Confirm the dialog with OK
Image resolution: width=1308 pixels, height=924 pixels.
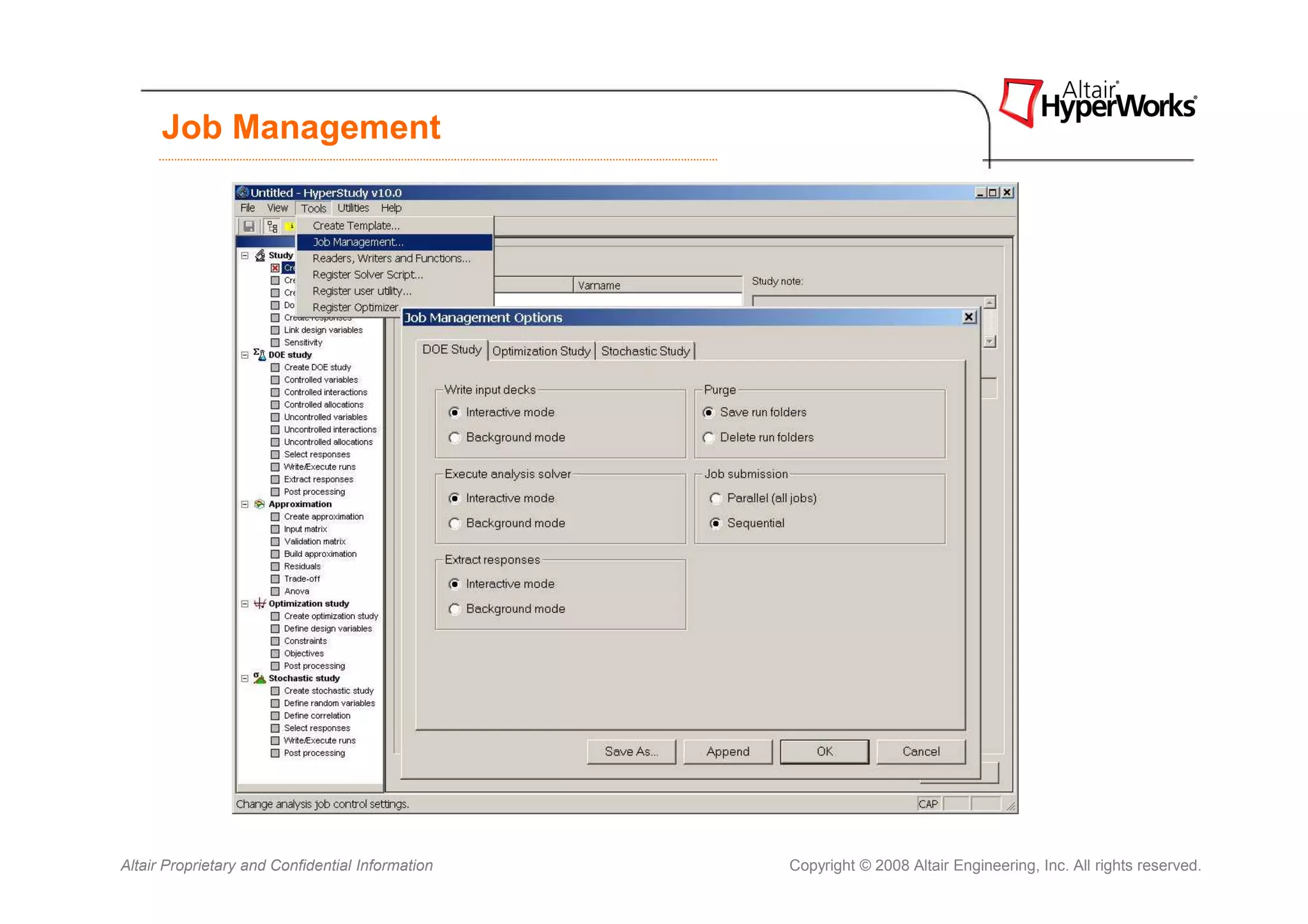(825, 752)
